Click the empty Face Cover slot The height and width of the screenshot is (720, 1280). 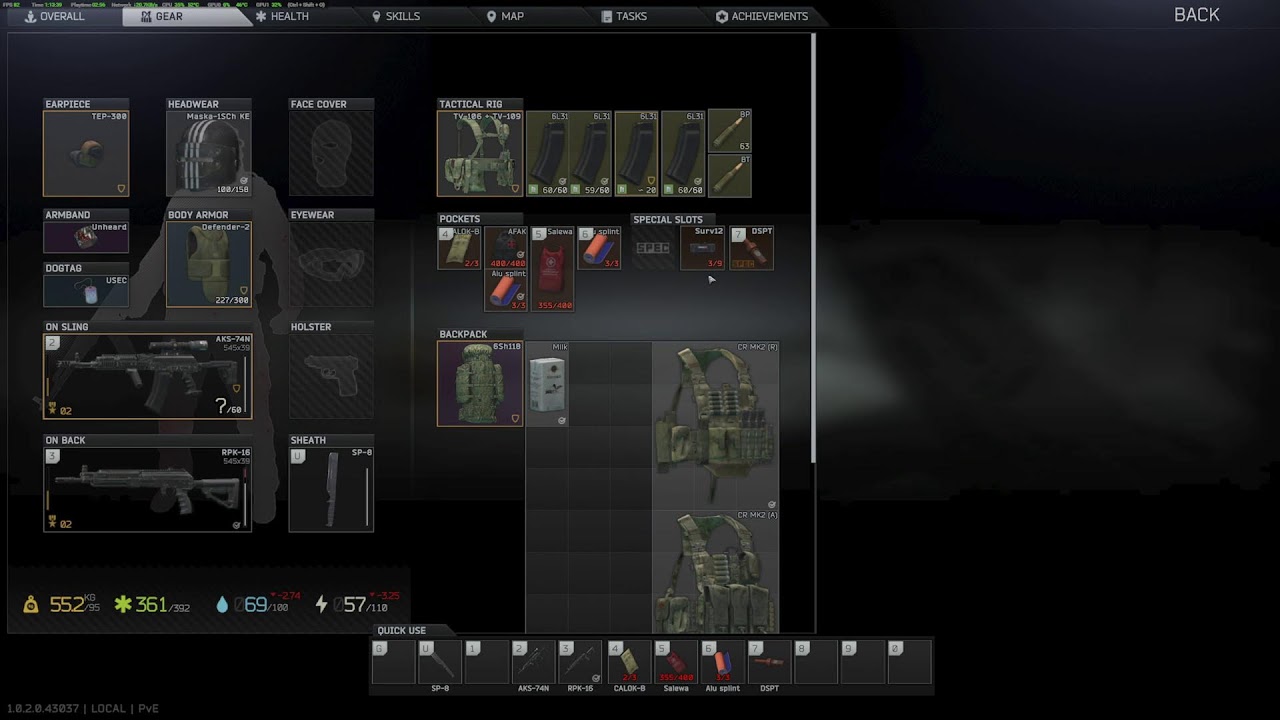pyautogui.click(x=331, y=153)
